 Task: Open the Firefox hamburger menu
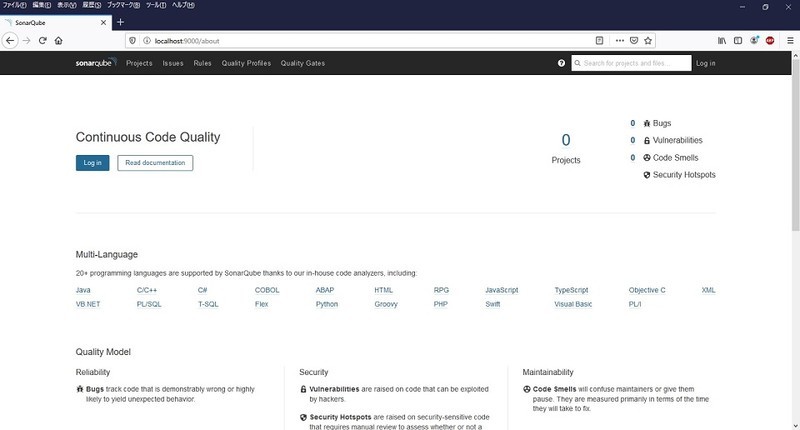[x=790, y=41]
